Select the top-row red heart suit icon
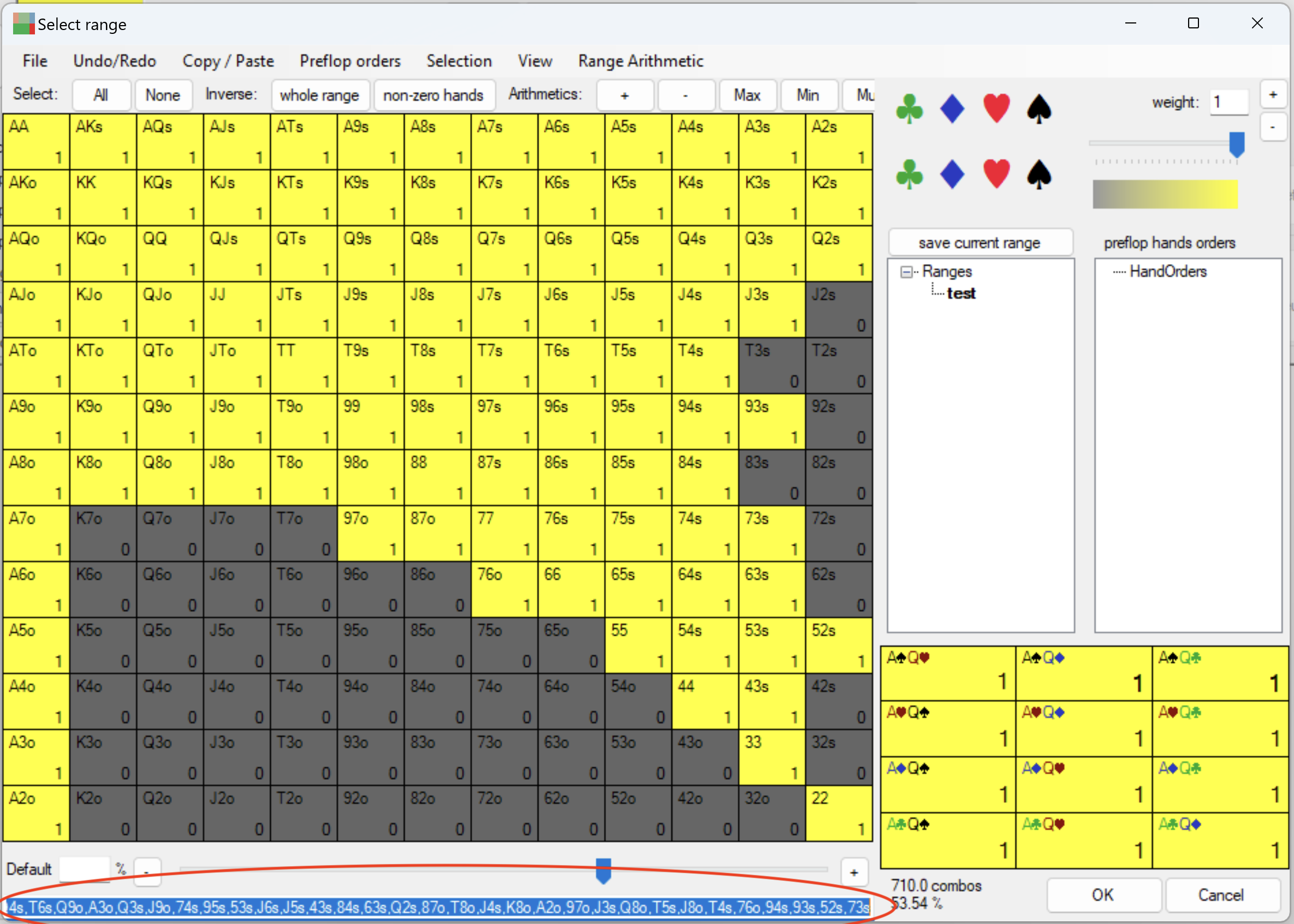The height and width of the screenshot is (924, 1294). click(996, 108)
